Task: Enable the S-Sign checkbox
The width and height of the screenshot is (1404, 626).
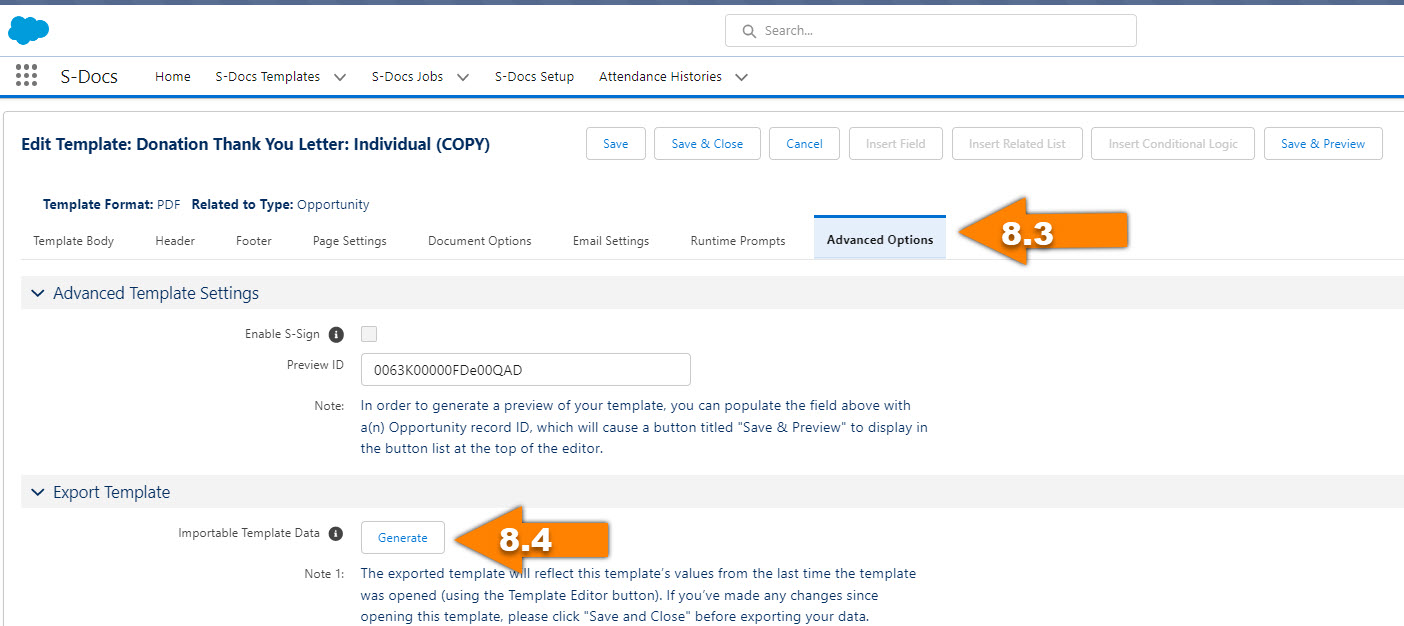Action: point(369,334)
